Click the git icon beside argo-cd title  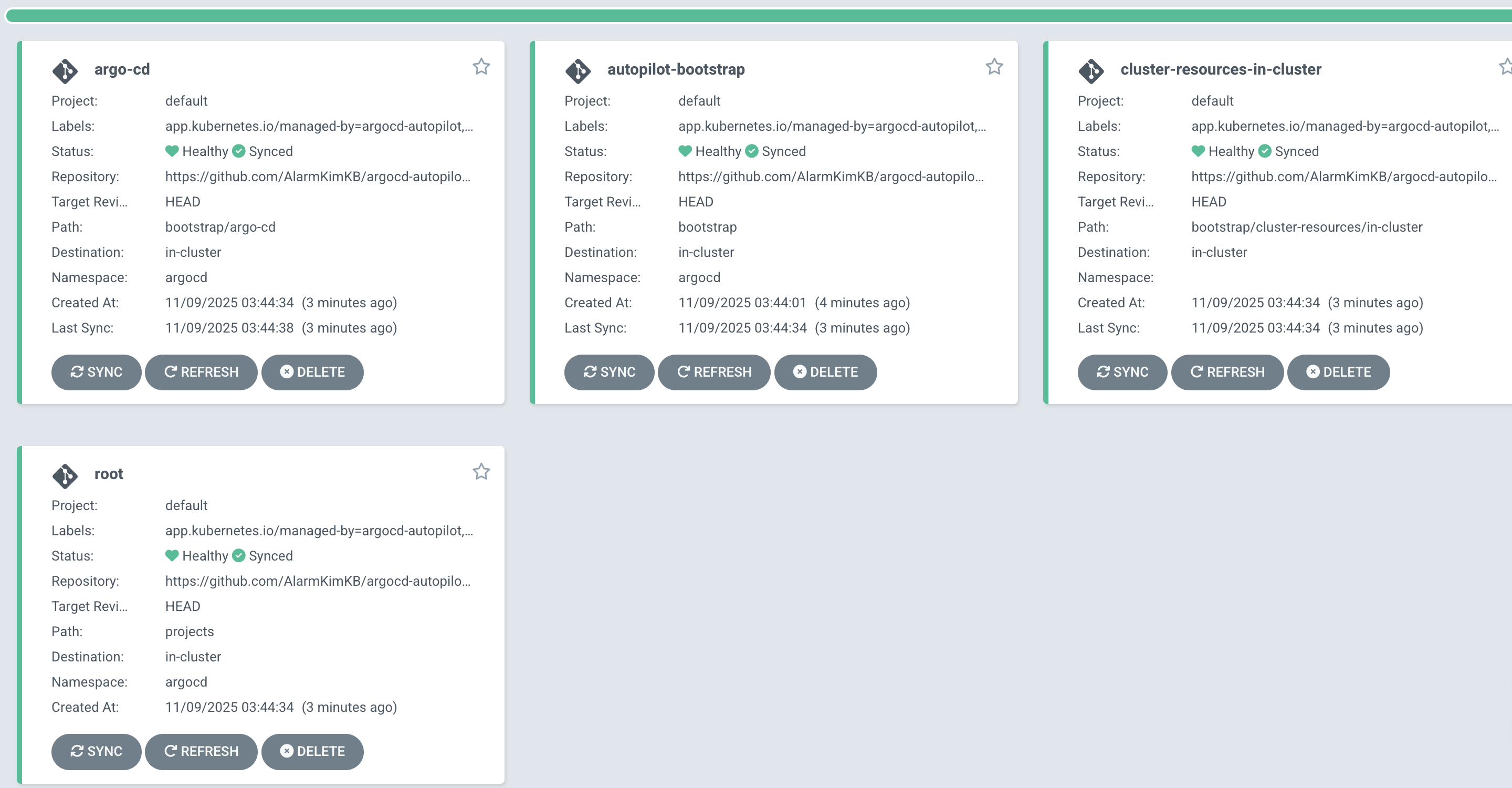[65, 70]
